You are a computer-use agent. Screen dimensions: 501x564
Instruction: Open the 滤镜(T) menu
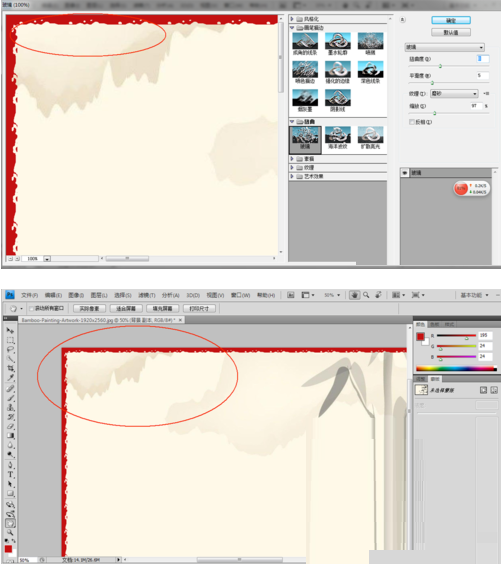[147, 295]
